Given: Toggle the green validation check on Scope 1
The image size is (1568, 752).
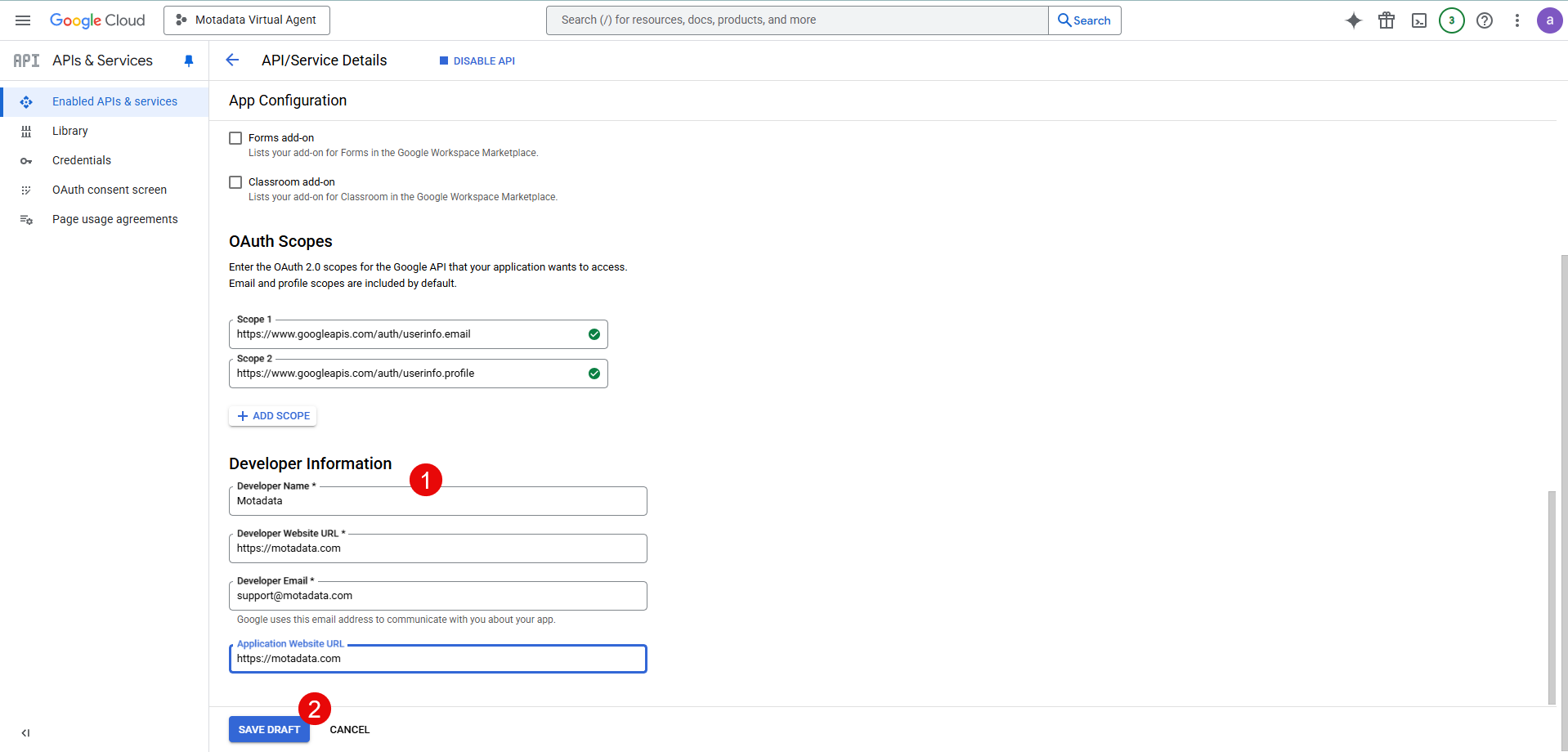Looking at the screenshot, I should [594, 333].
